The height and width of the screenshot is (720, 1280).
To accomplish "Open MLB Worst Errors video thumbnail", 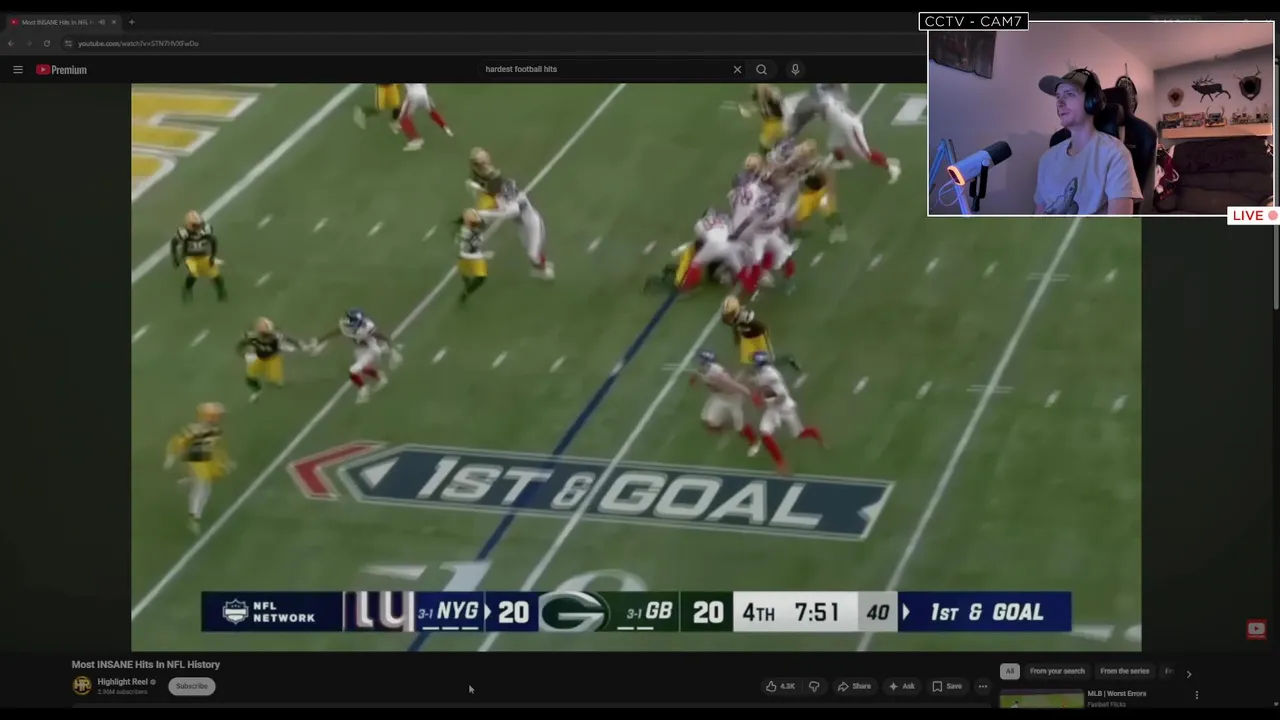I will pyautogui.click(x=1041, y=698).
